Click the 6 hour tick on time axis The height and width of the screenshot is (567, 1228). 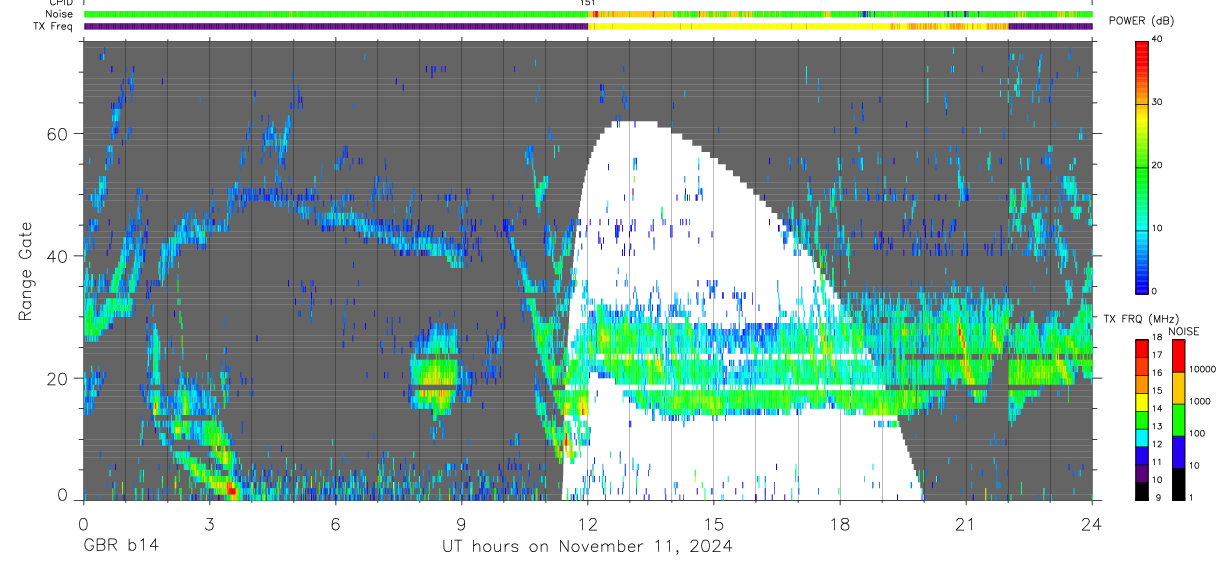[335, 523]
